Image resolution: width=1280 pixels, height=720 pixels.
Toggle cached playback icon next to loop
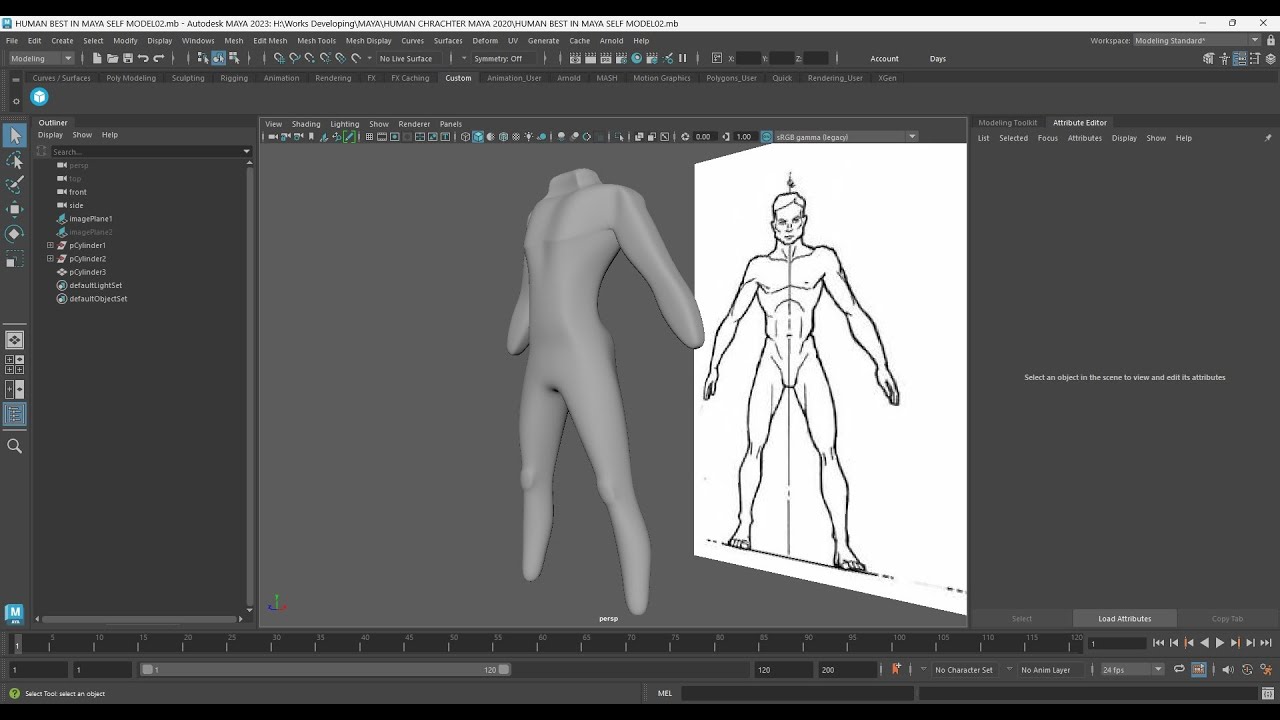pos(1199,670)
